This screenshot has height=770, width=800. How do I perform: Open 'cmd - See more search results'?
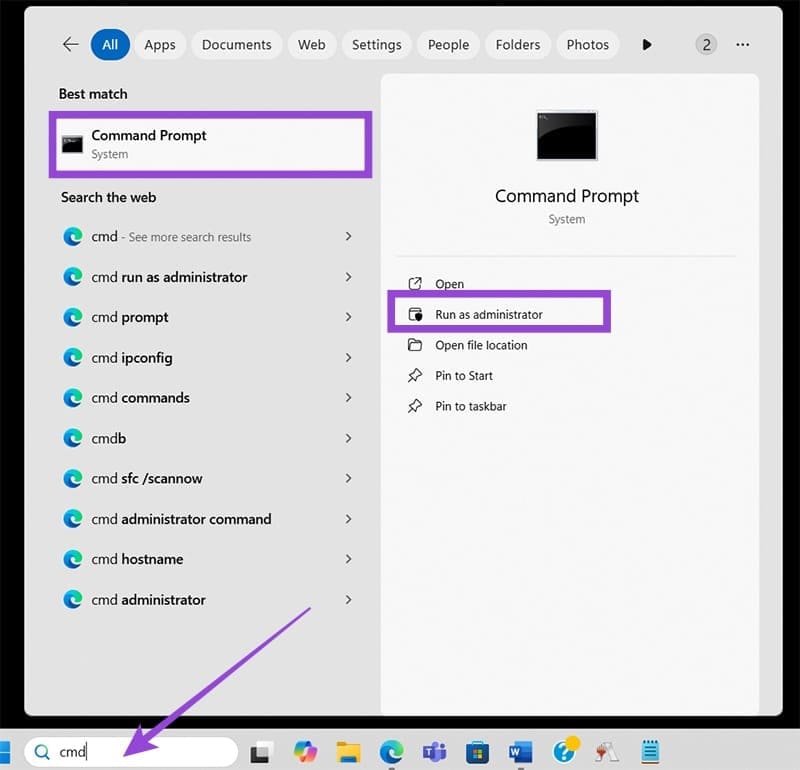171,237
